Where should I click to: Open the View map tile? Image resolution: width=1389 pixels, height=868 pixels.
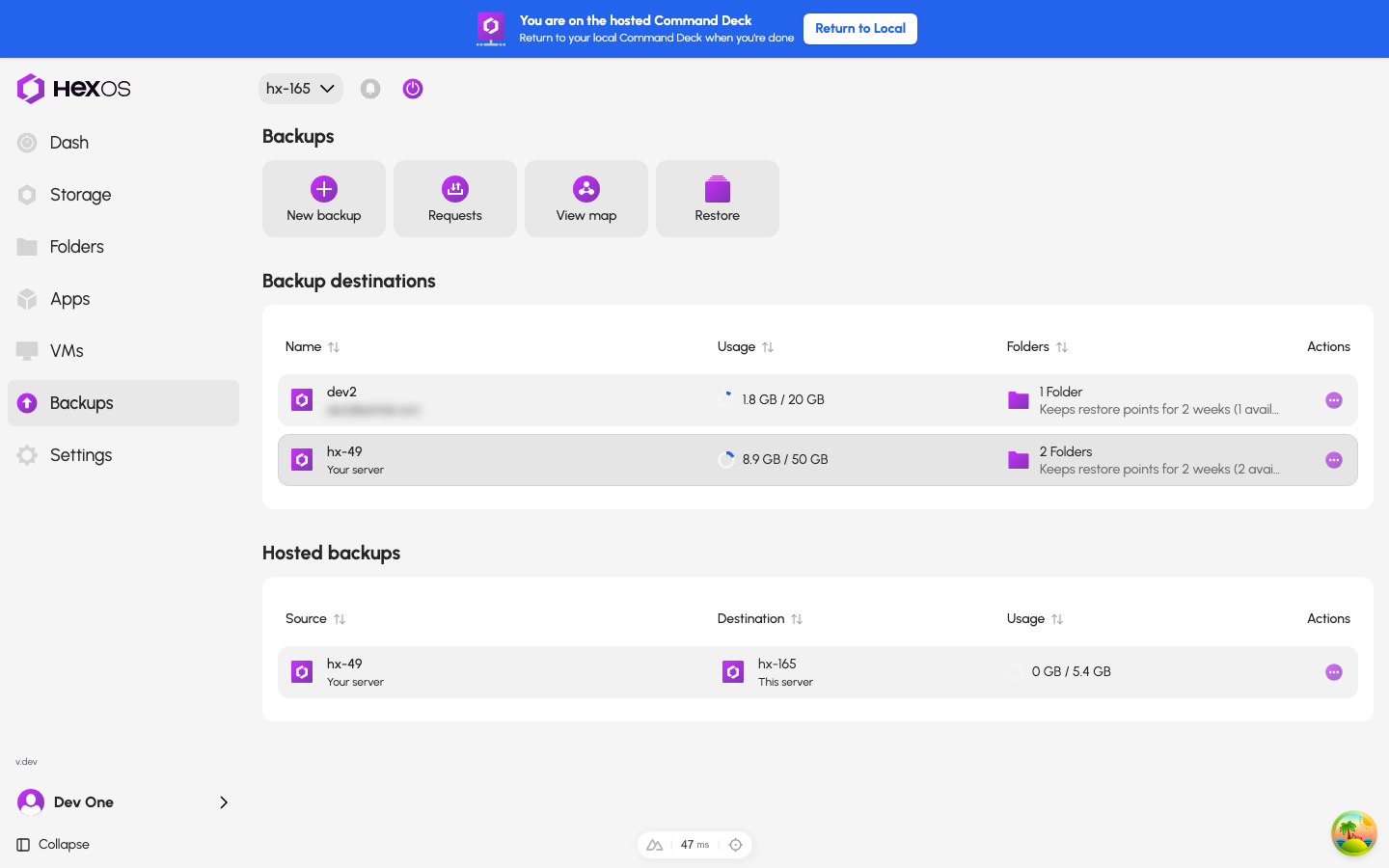click(x=586, y=199)
